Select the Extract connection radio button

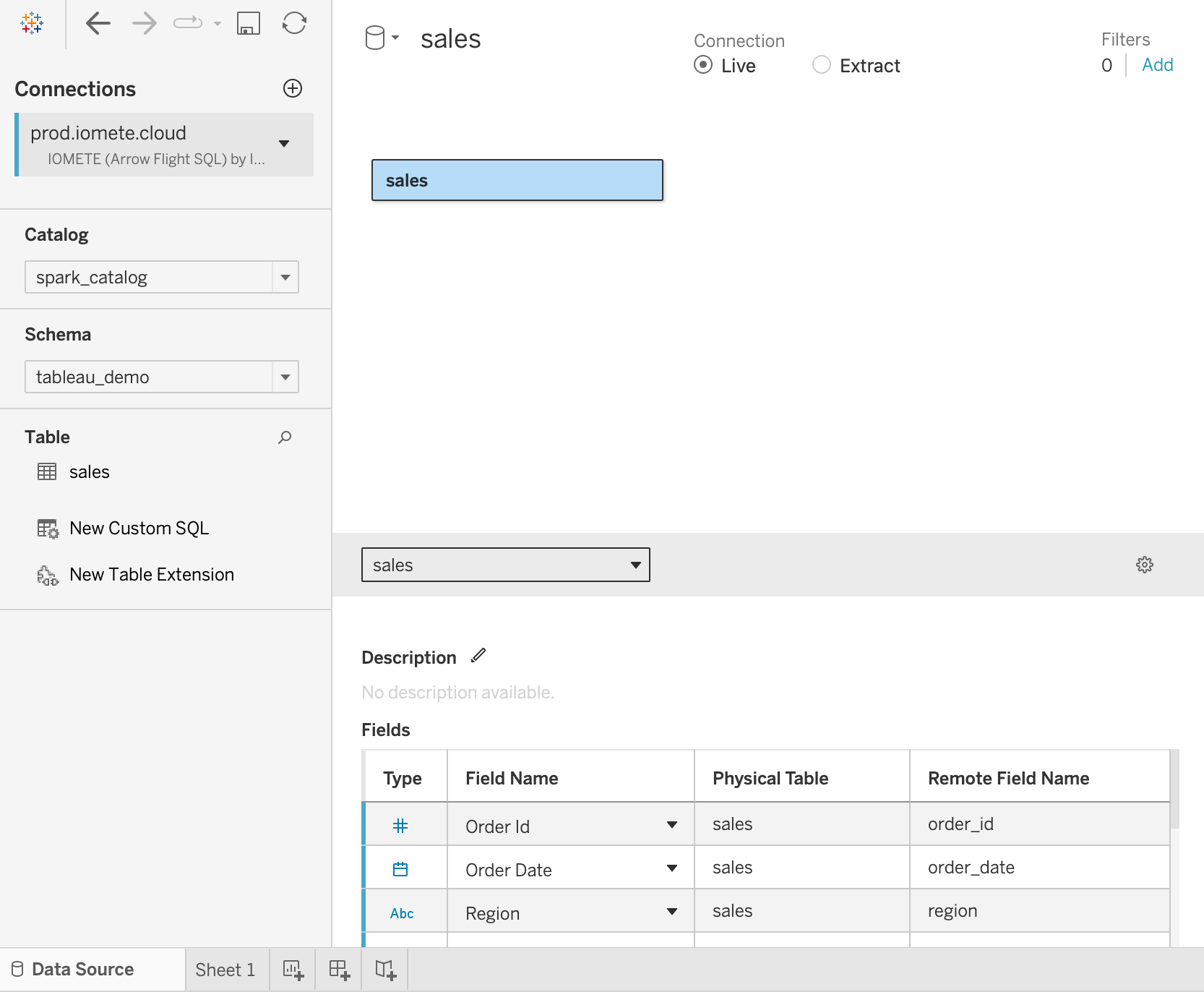[822, 65]
